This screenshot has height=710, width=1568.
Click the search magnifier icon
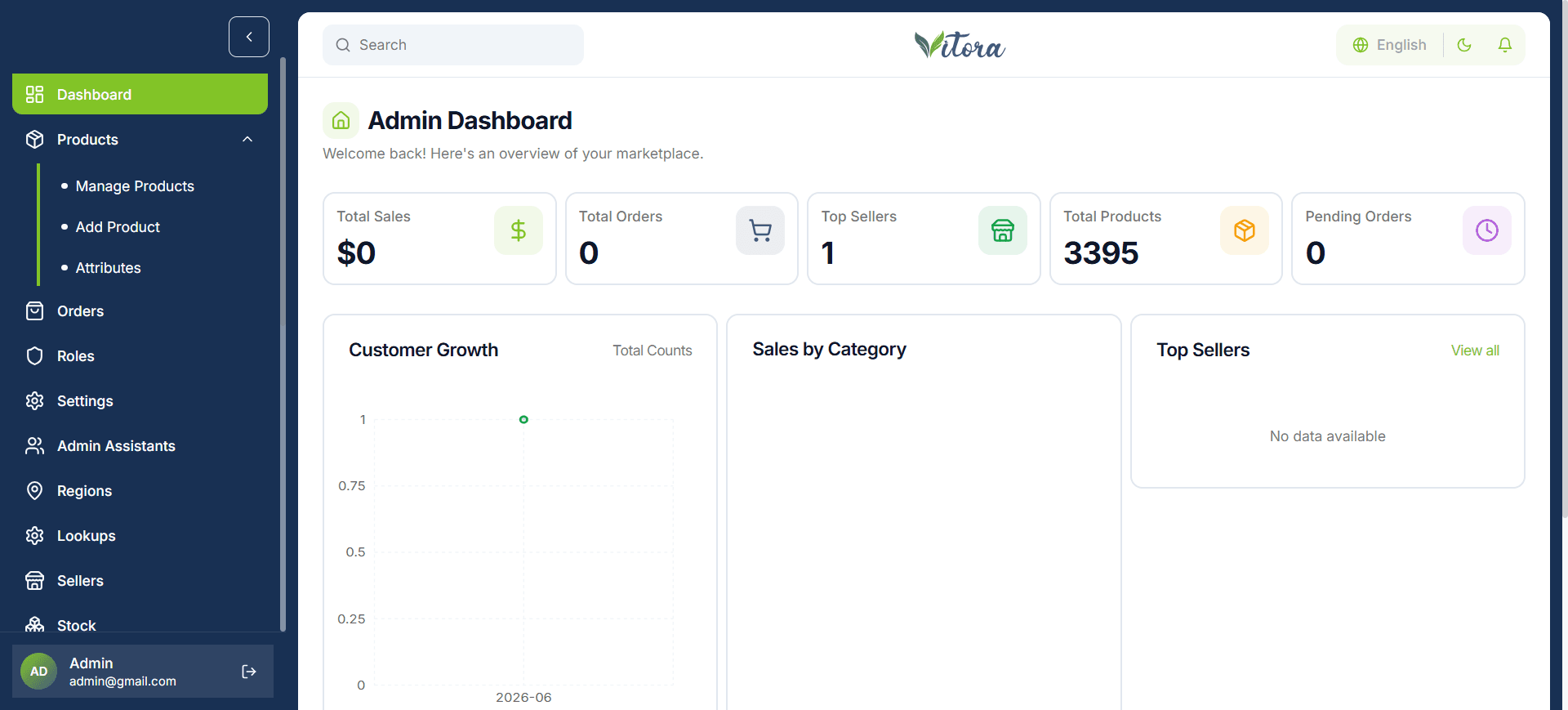coord(343,45)
